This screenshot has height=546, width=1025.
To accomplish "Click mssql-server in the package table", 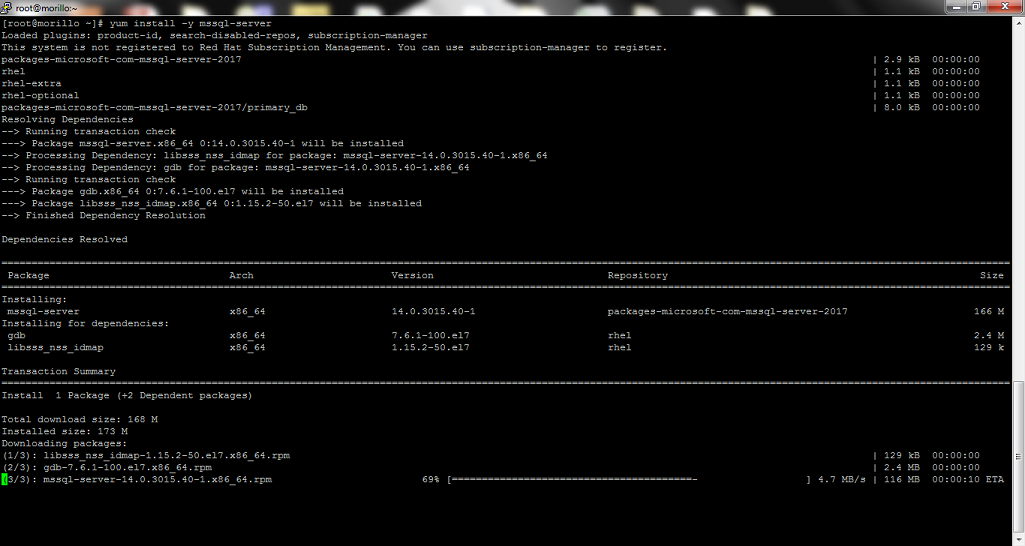I will click(x=43, y=311).
